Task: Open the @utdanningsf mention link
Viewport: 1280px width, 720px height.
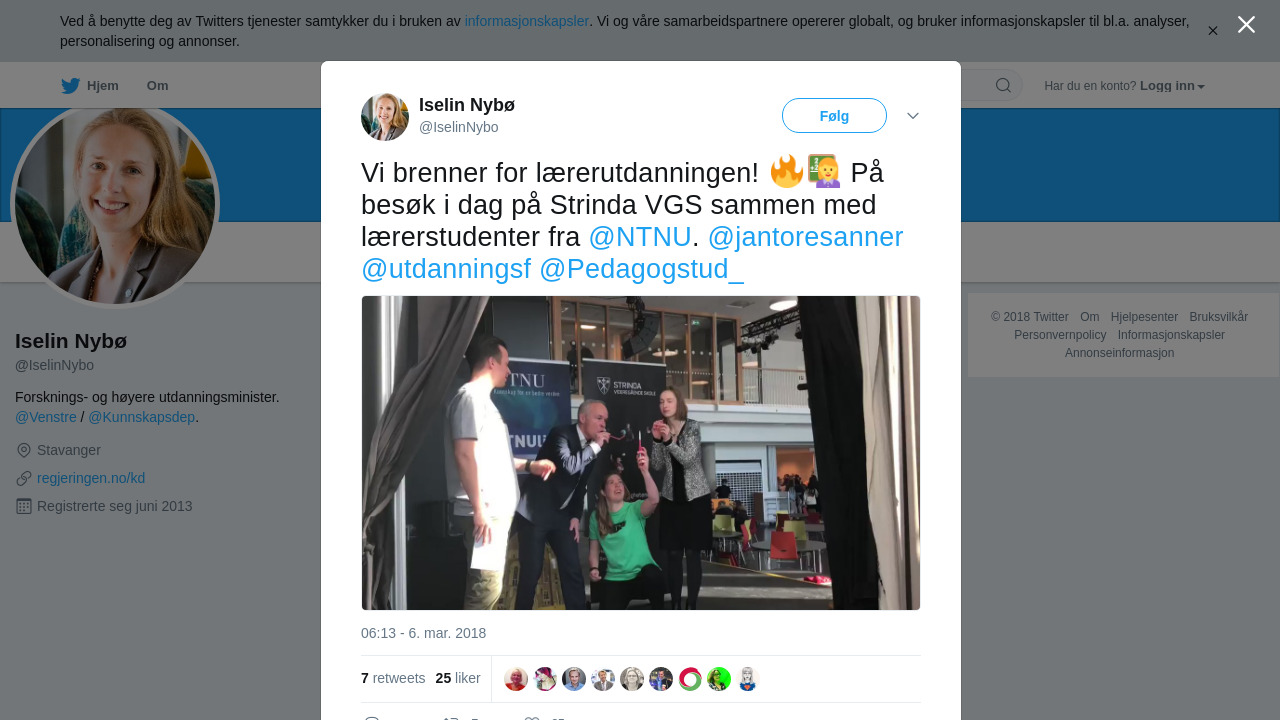Action: point(446,269)
